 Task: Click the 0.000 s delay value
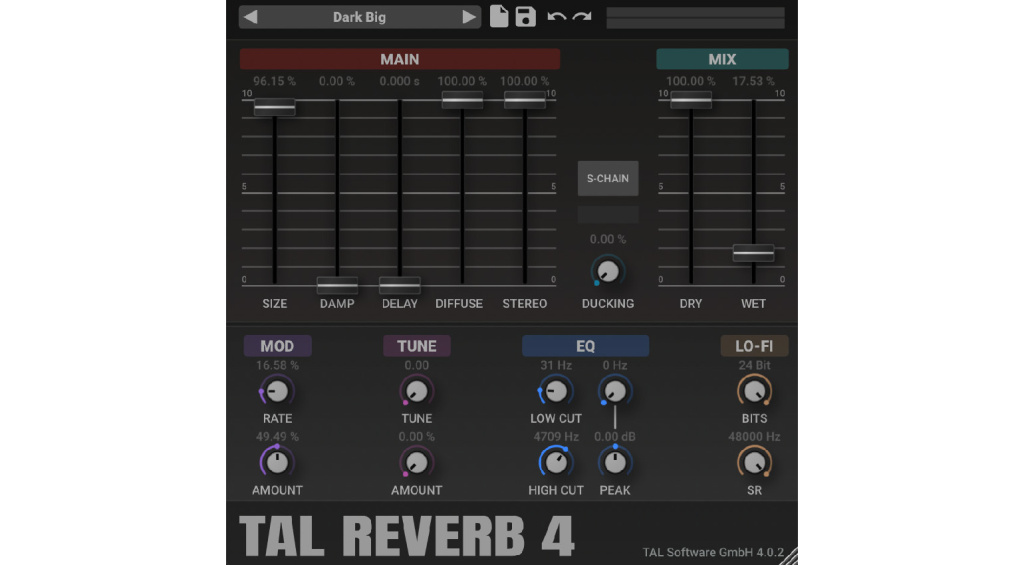(x=400, y=81)
